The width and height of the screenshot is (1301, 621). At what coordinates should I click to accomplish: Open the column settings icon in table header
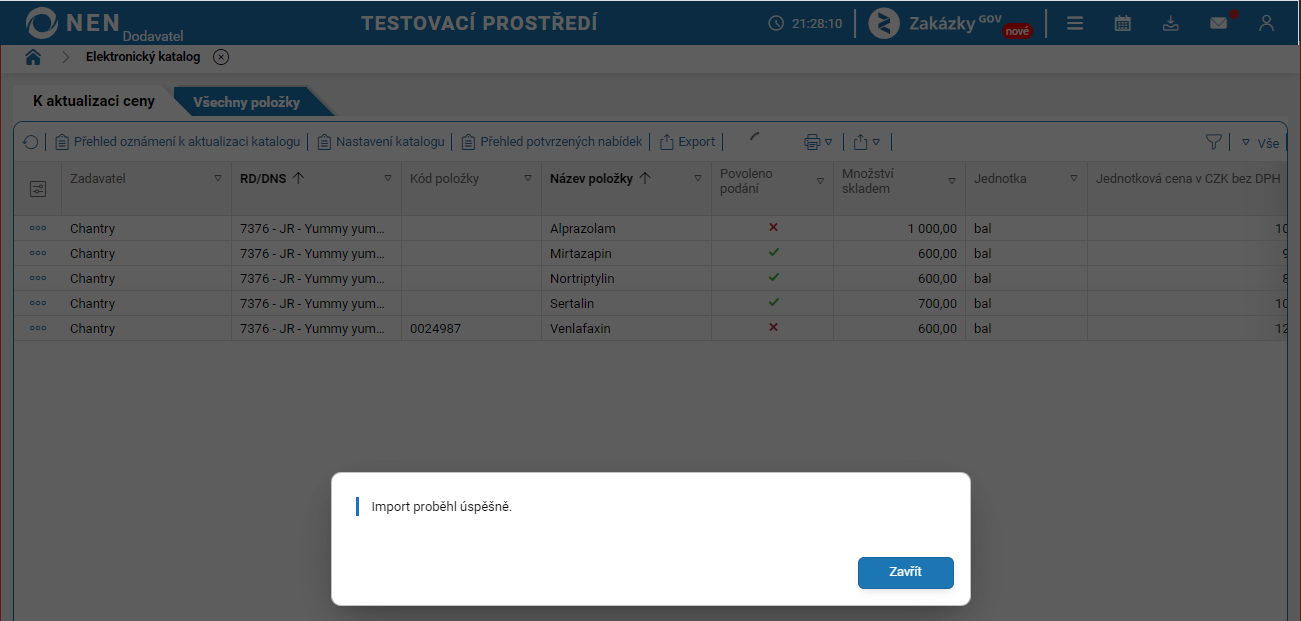pos(38,188)
